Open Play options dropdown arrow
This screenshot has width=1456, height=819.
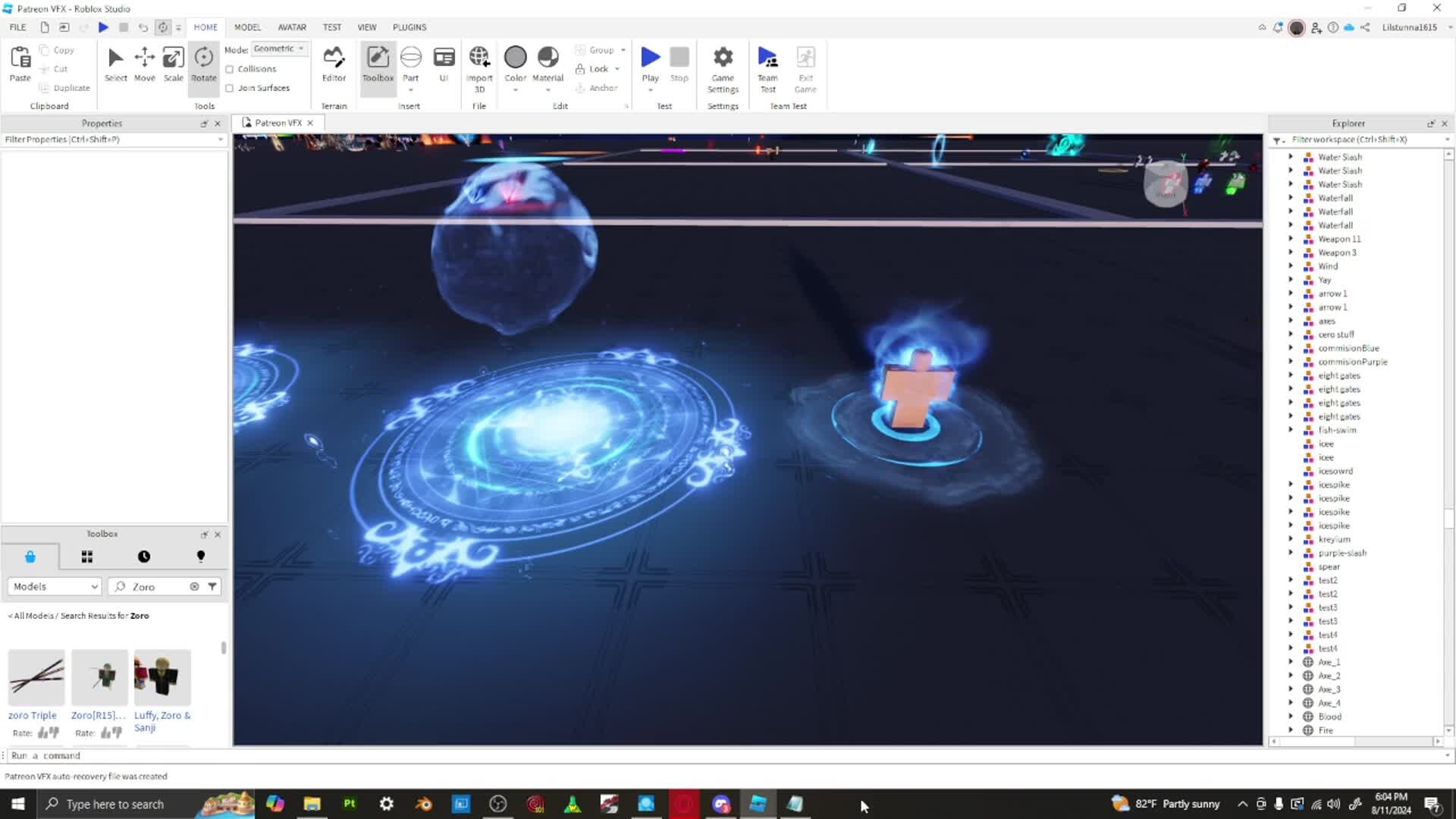click(x=650, y=90)
